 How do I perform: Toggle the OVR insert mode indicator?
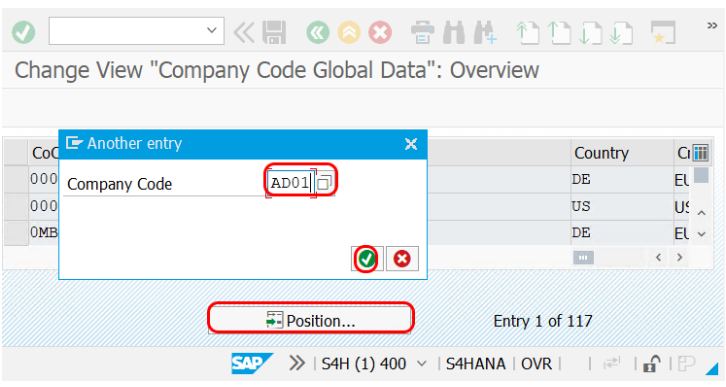537,364
